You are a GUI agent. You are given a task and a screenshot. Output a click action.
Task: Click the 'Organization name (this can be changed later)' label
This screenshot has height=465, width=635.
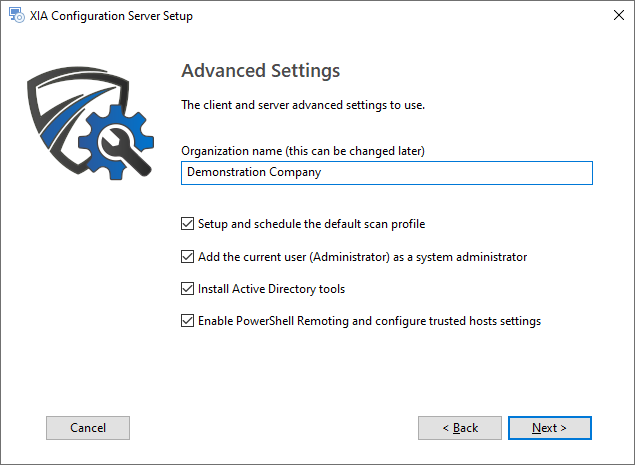(303, 151)
